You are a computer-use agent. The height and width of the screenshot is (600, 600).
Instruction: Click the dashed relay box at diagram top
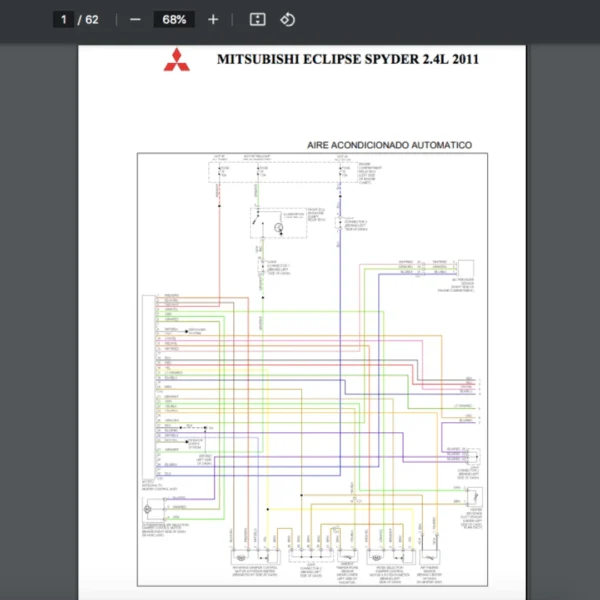click(283, 174)
